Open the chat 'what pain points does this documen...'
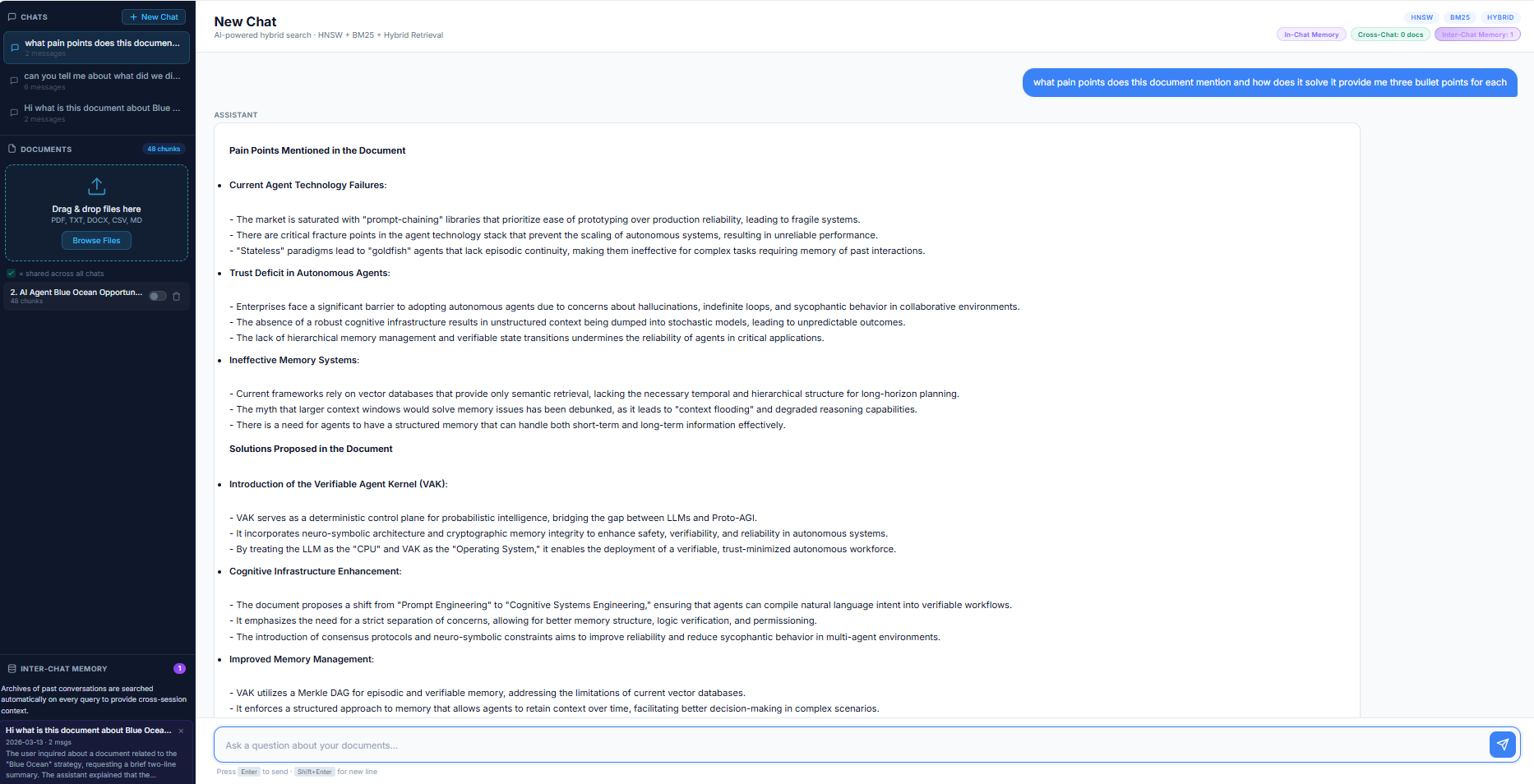 [96, 48]
